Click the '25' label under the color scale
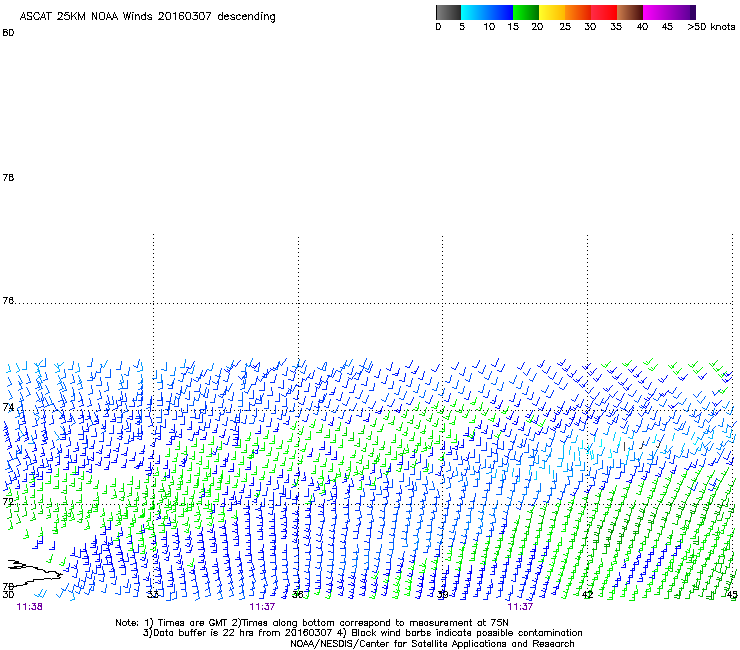740x650 pixels. [565, 27]
